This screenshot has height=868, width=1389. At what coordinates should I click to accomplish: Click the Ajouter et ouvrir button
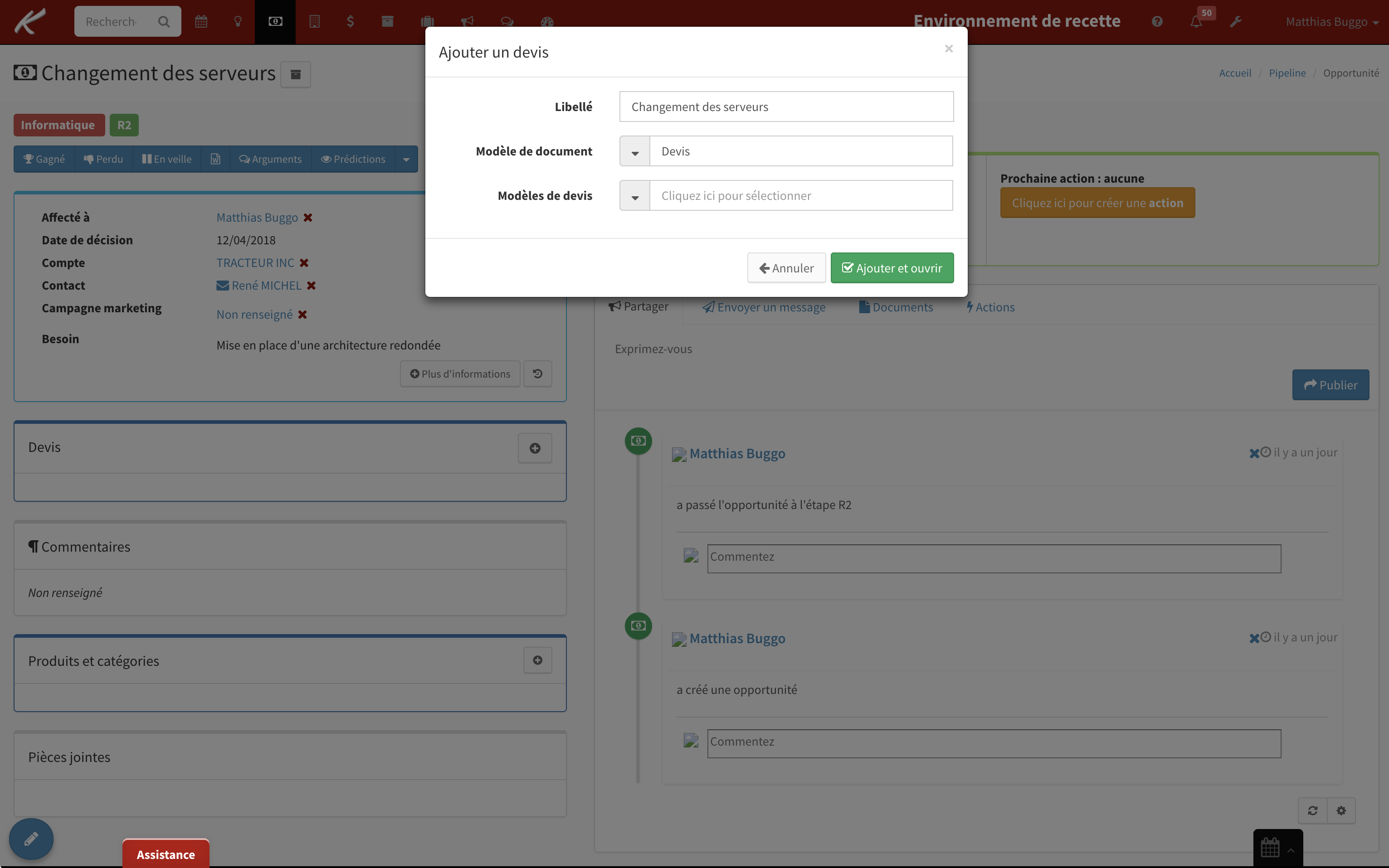click(892, 268)
